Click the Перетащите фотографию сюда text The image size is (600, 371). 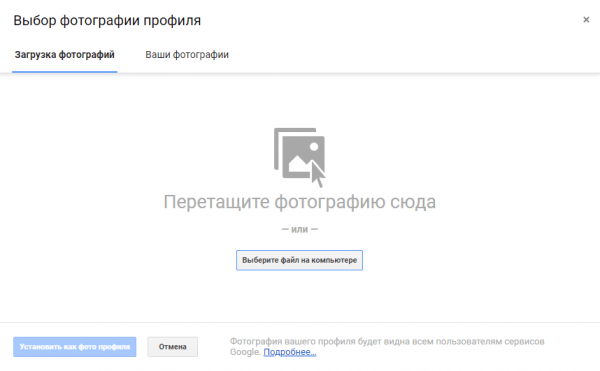pyautogui.click(x=300, y=202)
